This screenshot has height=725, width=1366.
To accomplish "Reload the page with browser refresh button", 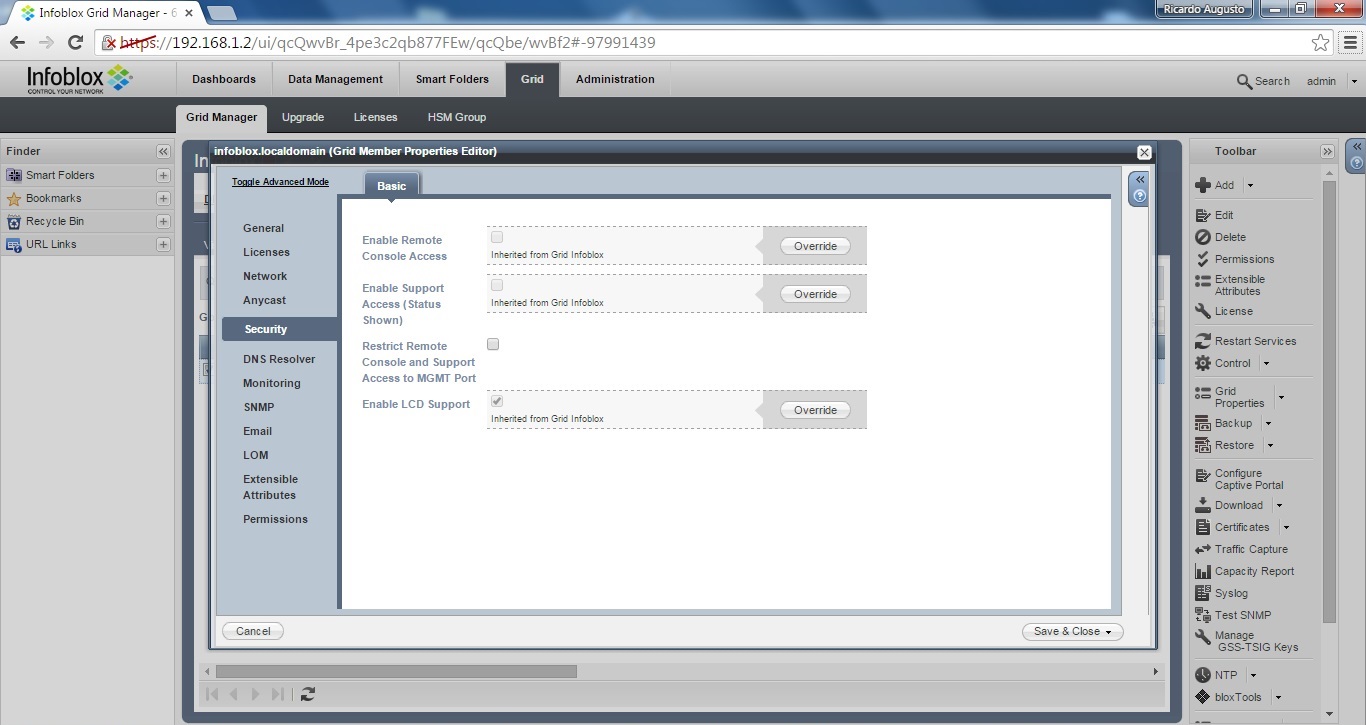I will tap(75, 42).
